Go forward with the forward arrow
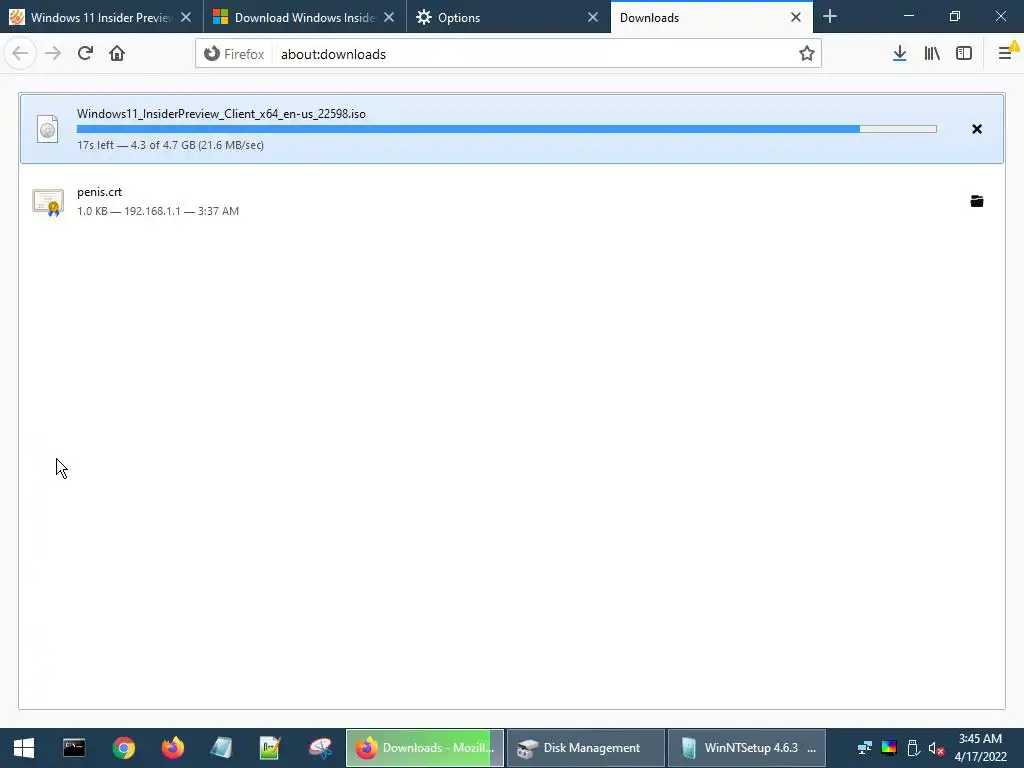The width and height of the screenshot is (1024, 768). point(53,54)
